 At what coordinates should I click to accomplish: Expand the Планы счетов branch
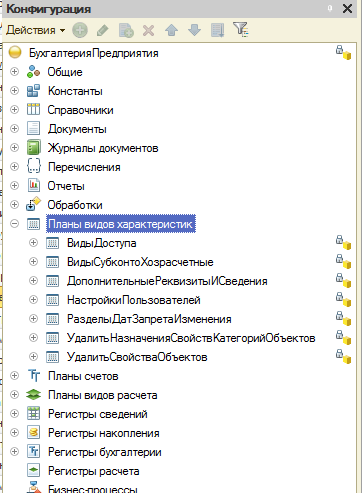pyautogui.click(x=14, y=375)
